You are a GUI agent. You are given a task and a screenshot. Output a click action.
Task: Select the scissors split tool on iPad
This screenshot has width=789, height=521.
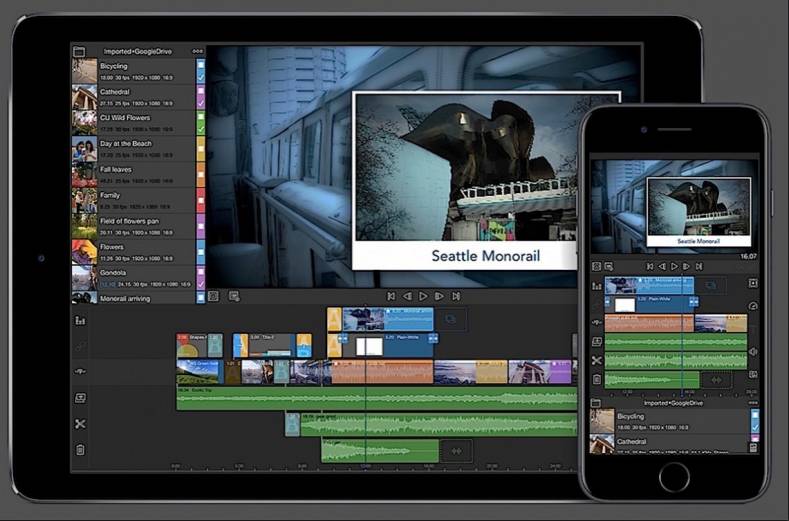[x=80, y=424]
